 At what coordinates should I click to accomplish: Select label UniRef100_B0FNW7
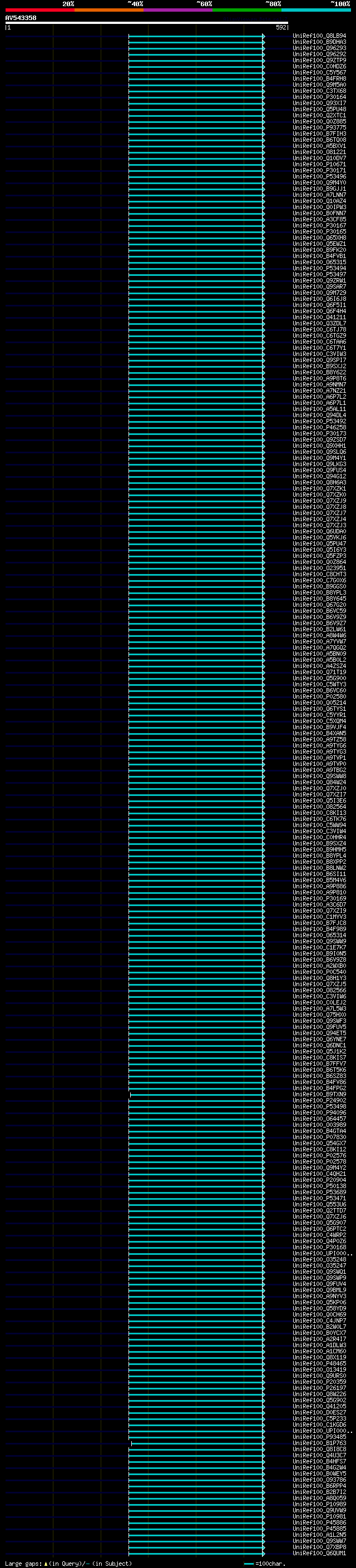pos(319,213)
